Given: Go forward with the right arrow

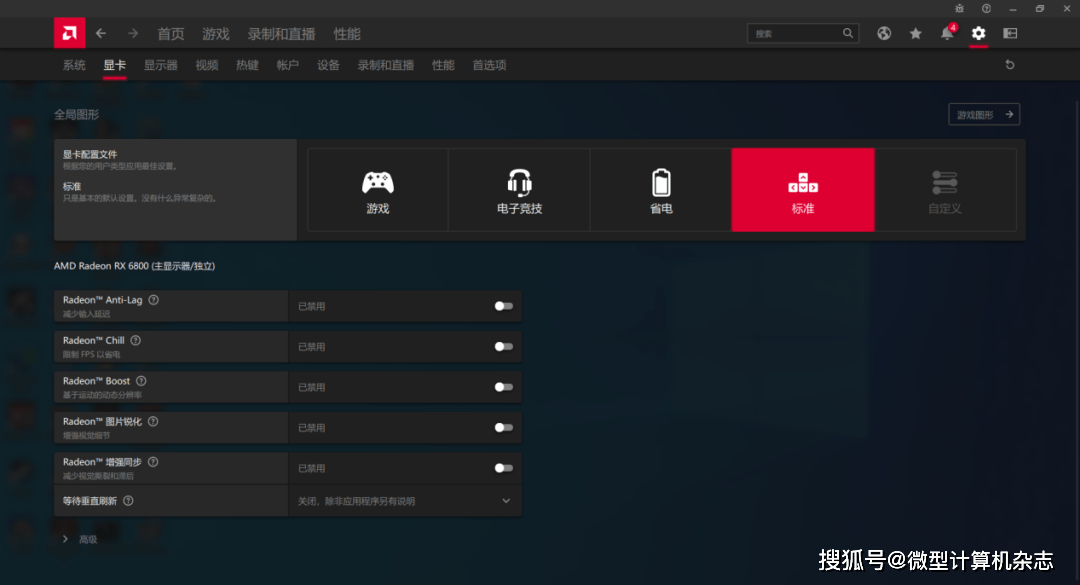Looking at the screenshot, I should click(x=133, y=33).
